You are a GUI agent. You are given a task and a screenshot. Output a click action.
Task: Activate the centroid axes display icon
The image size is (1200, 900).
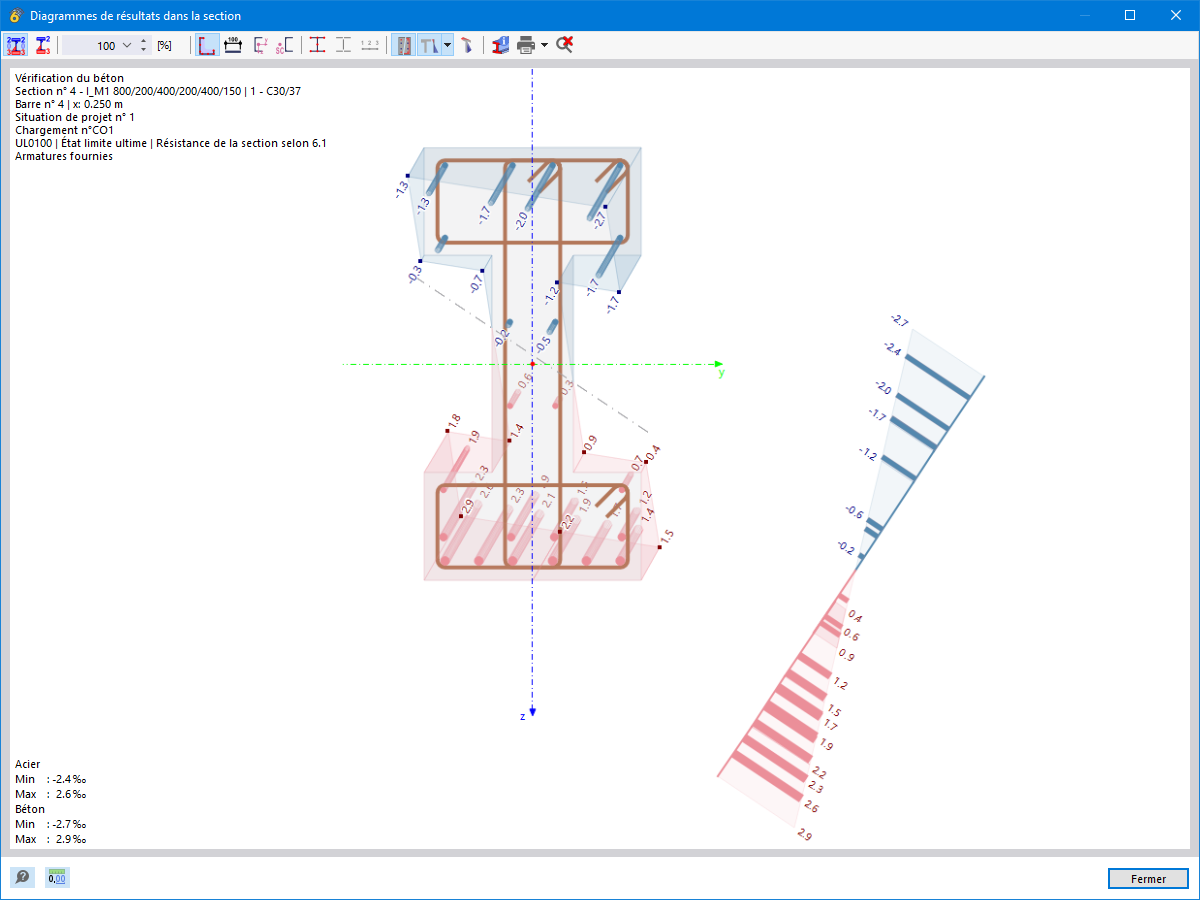pos(261,45)
